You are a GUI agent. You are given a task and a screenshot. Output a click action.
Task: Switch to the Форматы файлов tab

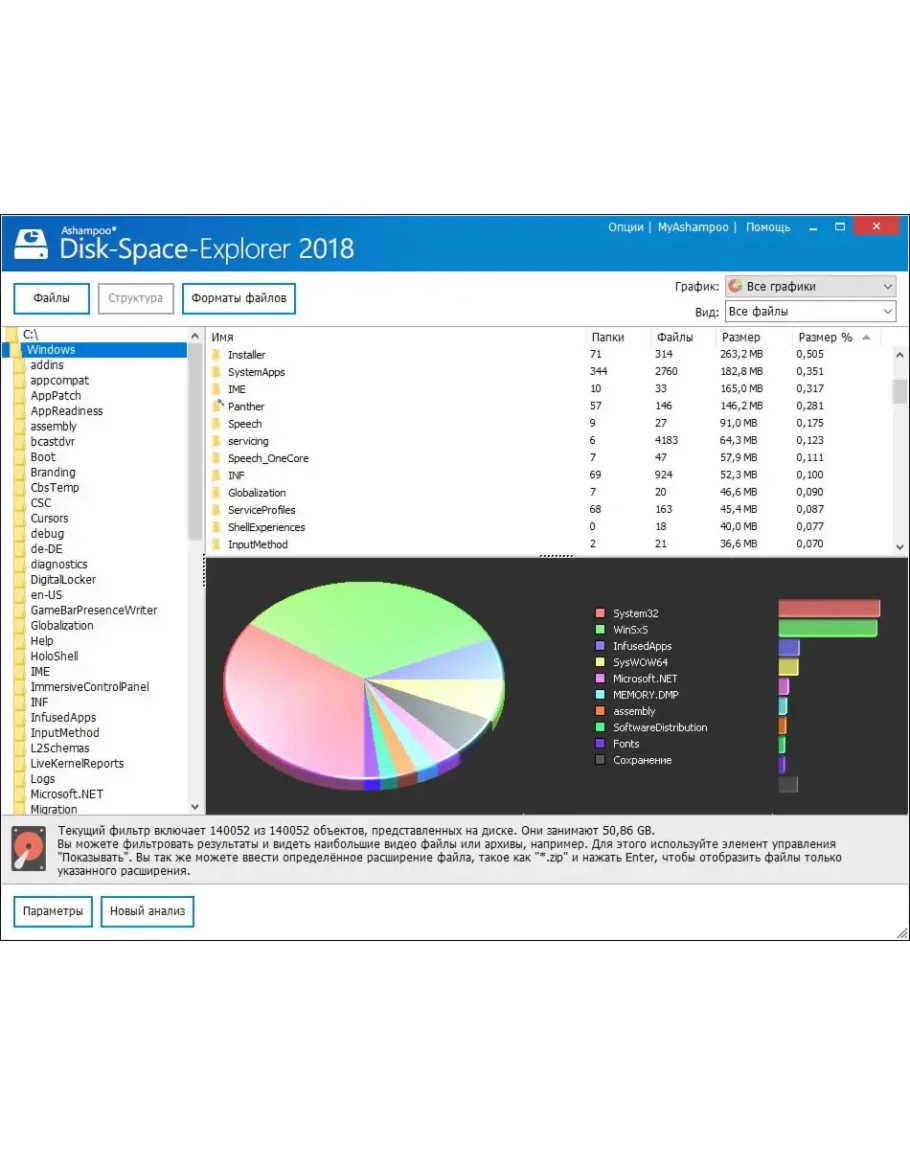tap(239, 298)
